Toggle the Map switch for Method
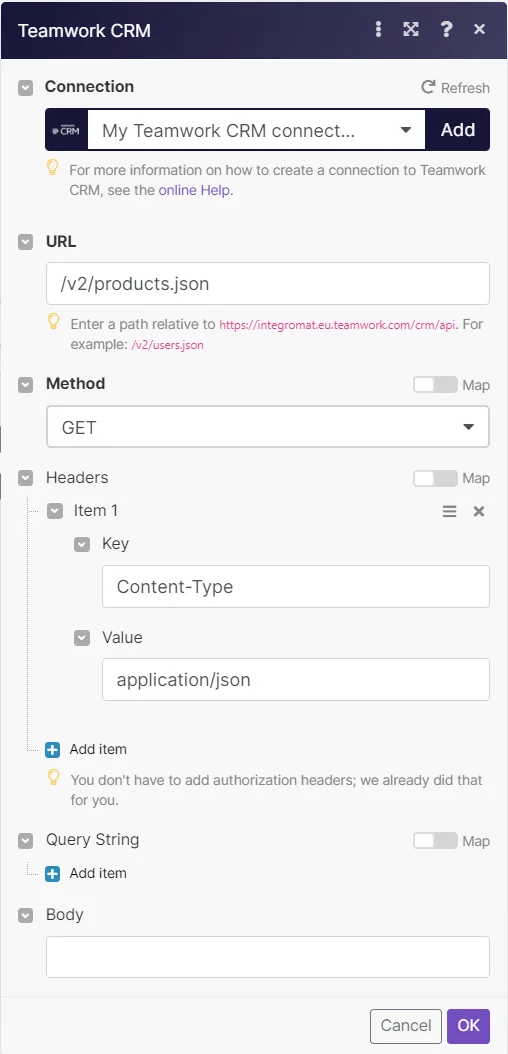Screen dimensions: 508x1054 coord(435,385)
